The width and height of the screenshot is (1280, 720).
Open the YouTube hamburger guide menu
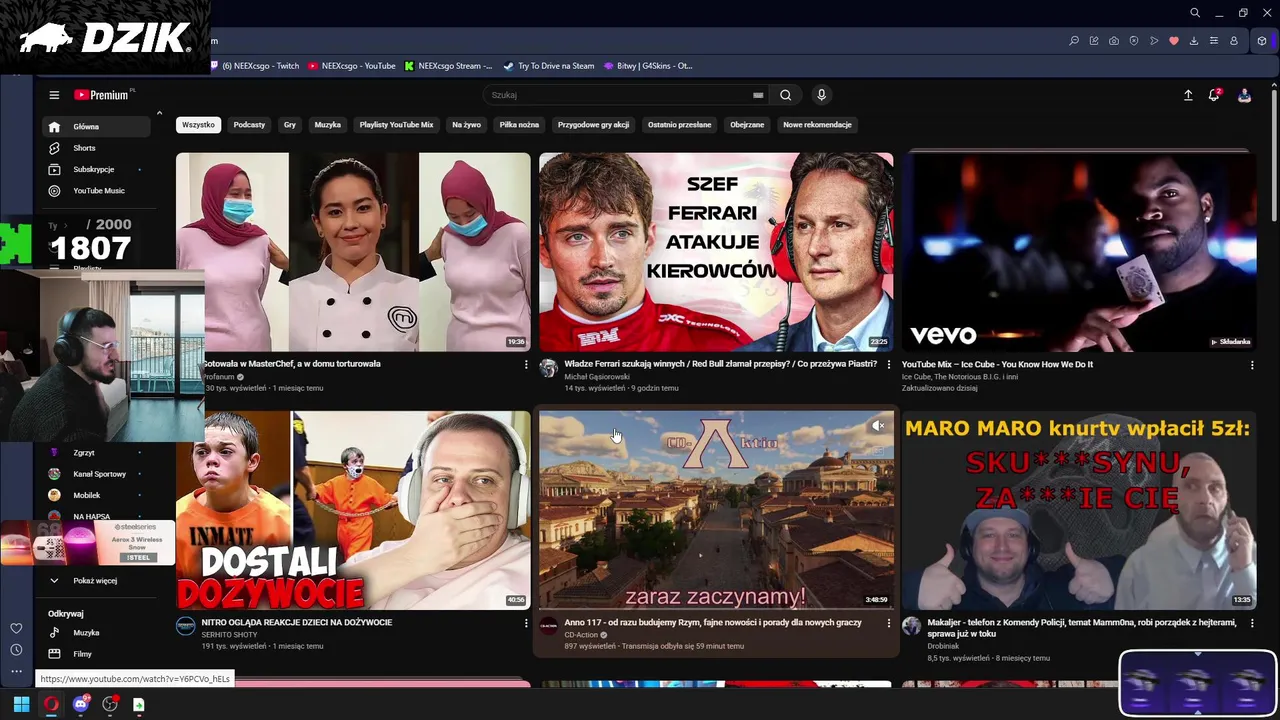click(x=54, y=95)
